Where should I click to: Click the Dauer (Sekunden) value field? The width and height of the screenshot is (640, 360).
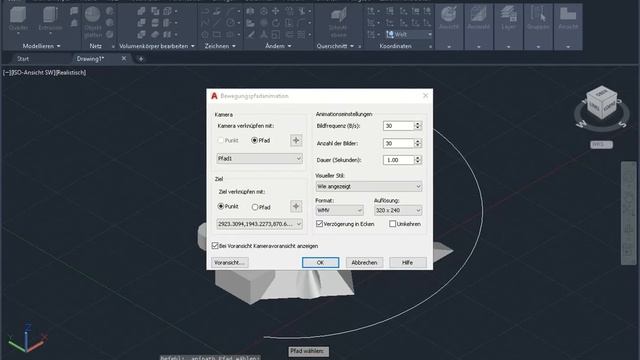tap(399, 160)
